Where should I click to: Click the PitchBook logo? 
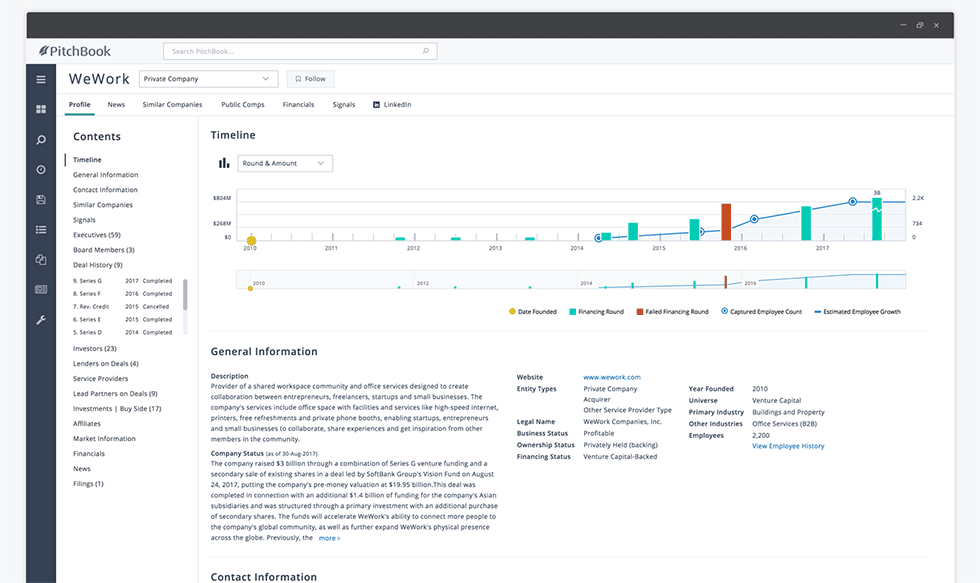[74, 51]
